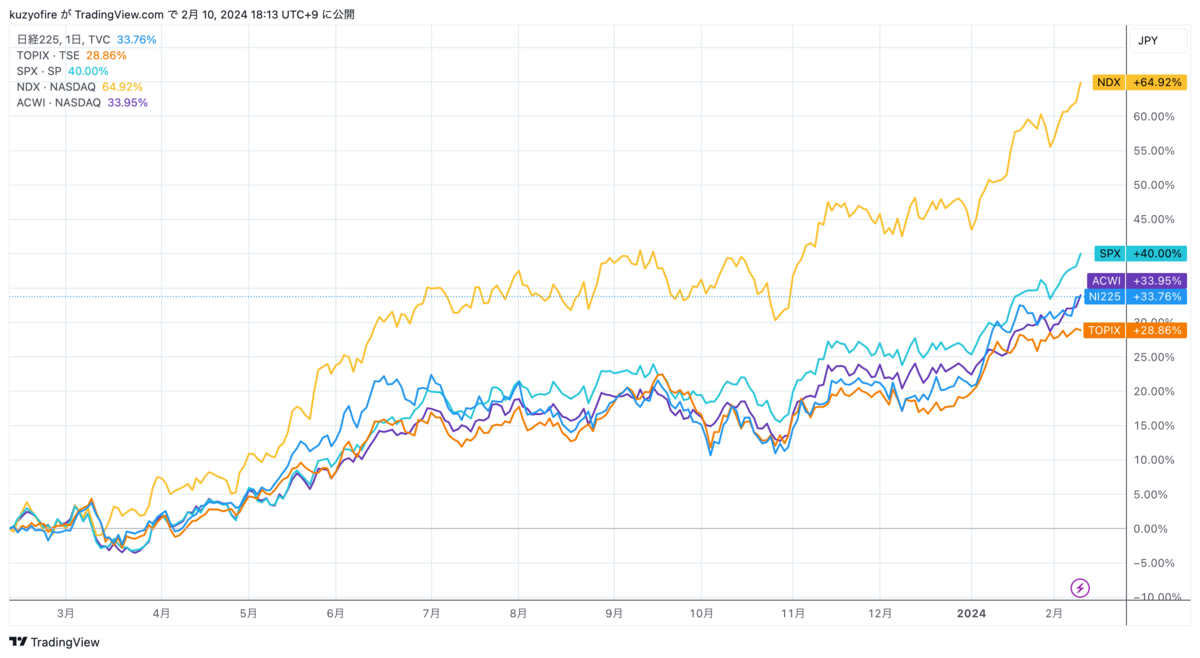The image size is (1200, 658).
Task: Click the 10.00% axis label
Action: click(x=1154, y=460)
